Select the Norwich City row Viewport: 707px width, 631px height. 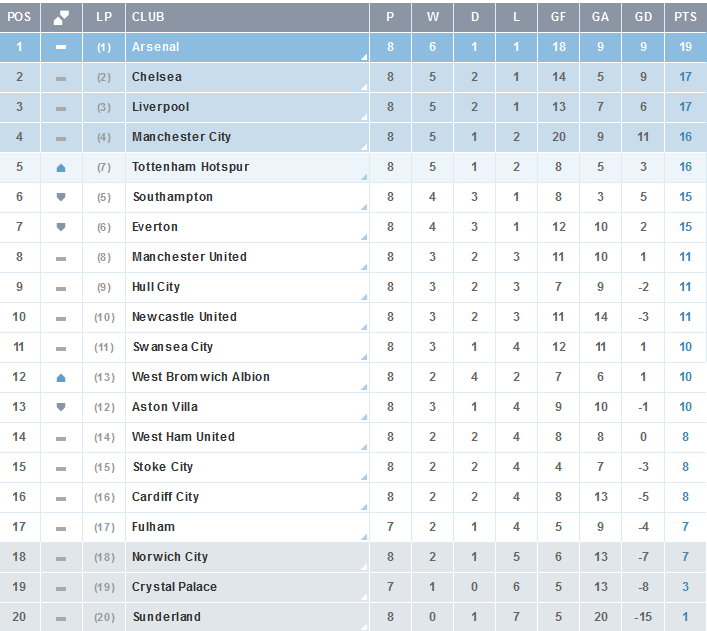tap(354, 557)
